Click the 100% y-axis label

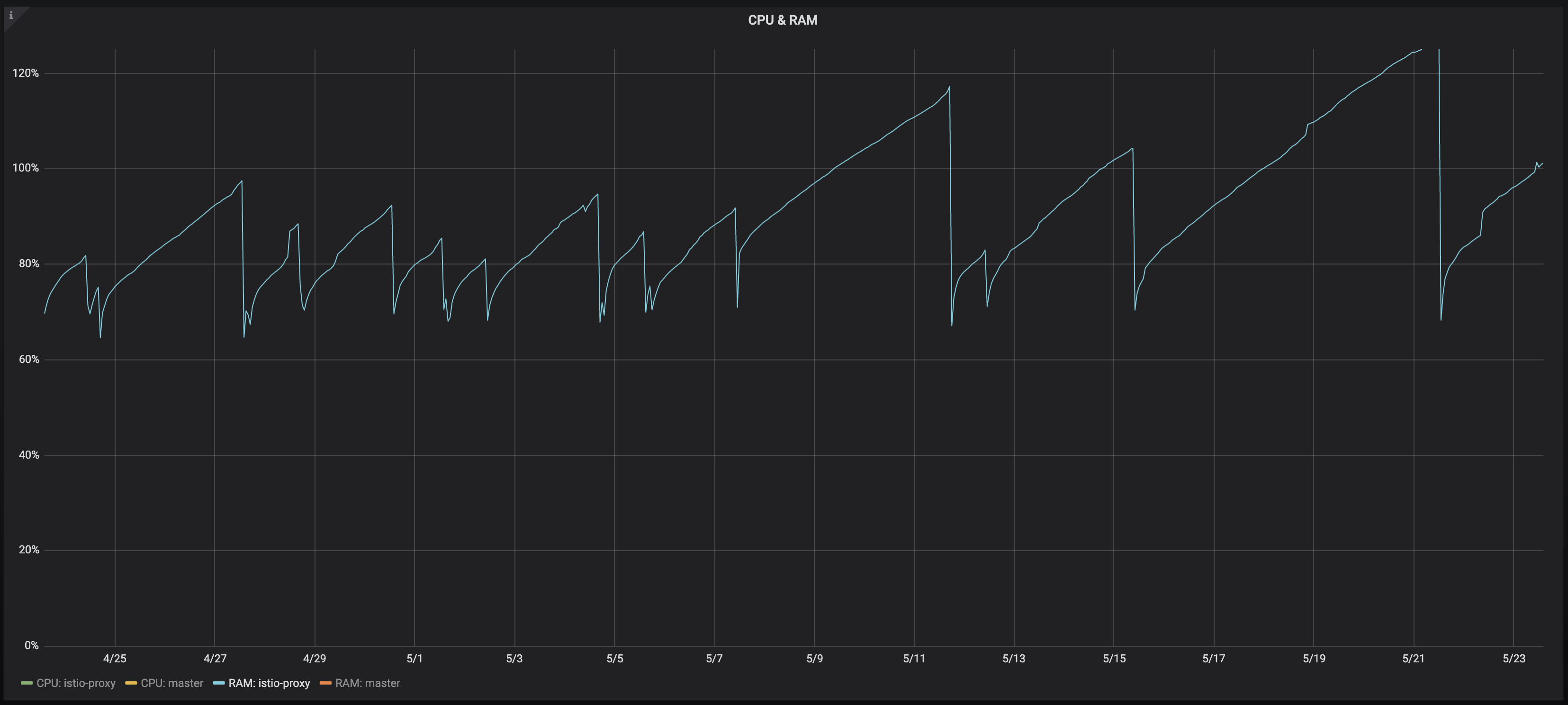[26, 168]
